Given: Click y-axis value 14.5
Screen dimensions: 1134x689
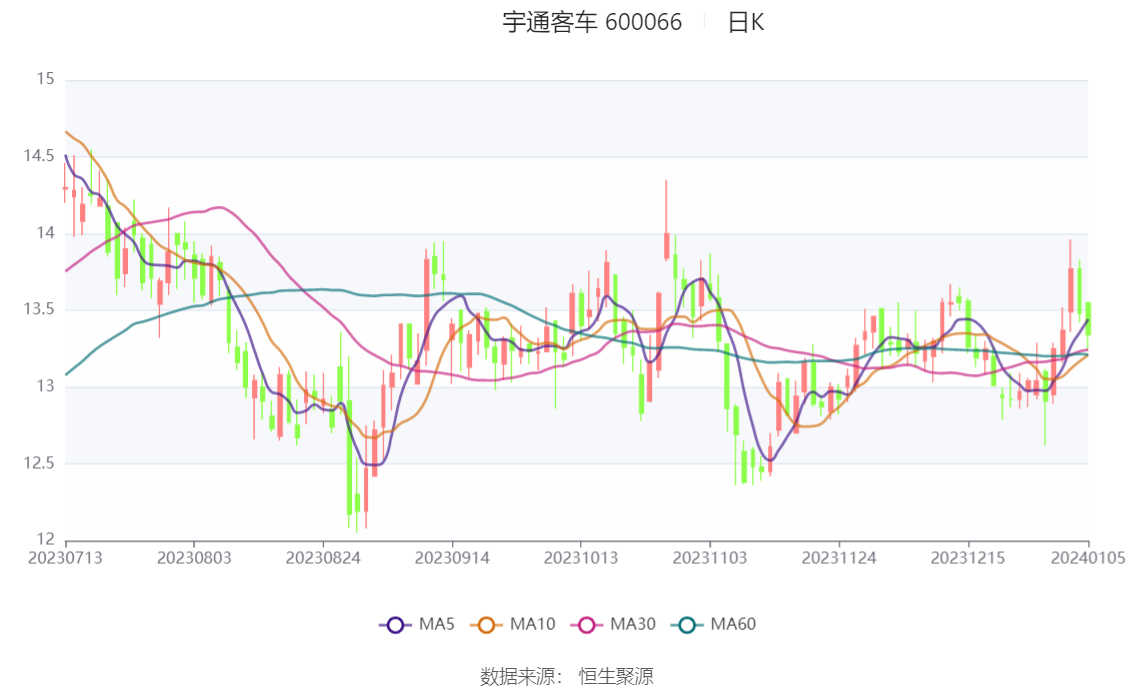Looking at the screenshot, I should pyautogui.click(x=39, y=155).
